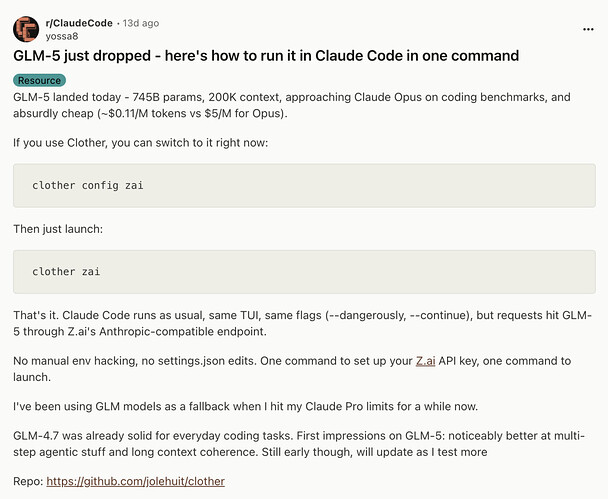This screenshot has width=608, height=499.
Task: Click the "That's it. Claude Code runs" paragraph
Action: point(300,324)
